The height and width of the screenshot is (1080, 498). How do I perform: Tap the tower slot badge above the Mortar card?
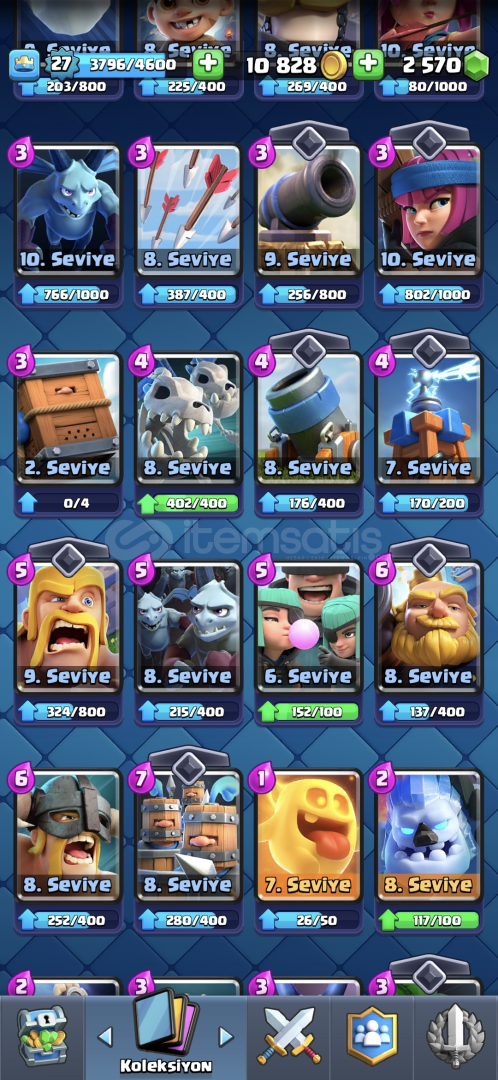[x=309, y=351]
